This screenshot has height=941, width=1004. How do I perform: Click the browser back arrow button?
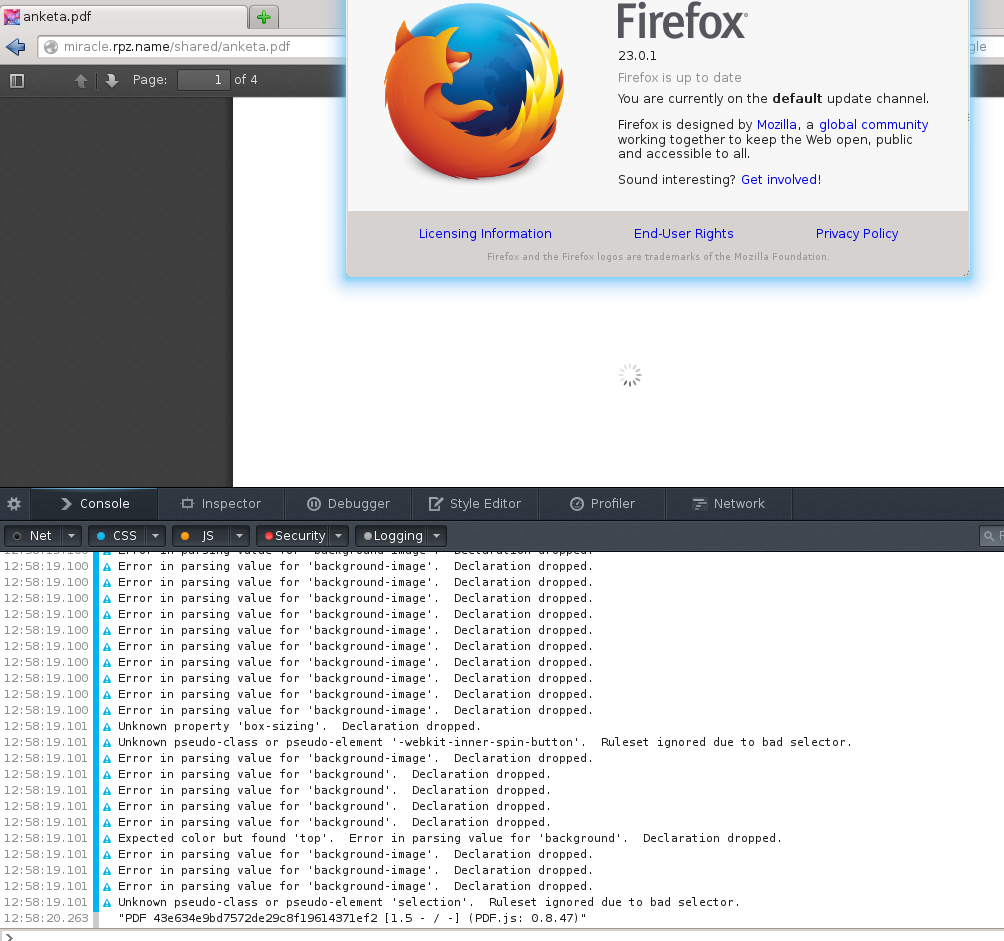[x=16, y=47]
